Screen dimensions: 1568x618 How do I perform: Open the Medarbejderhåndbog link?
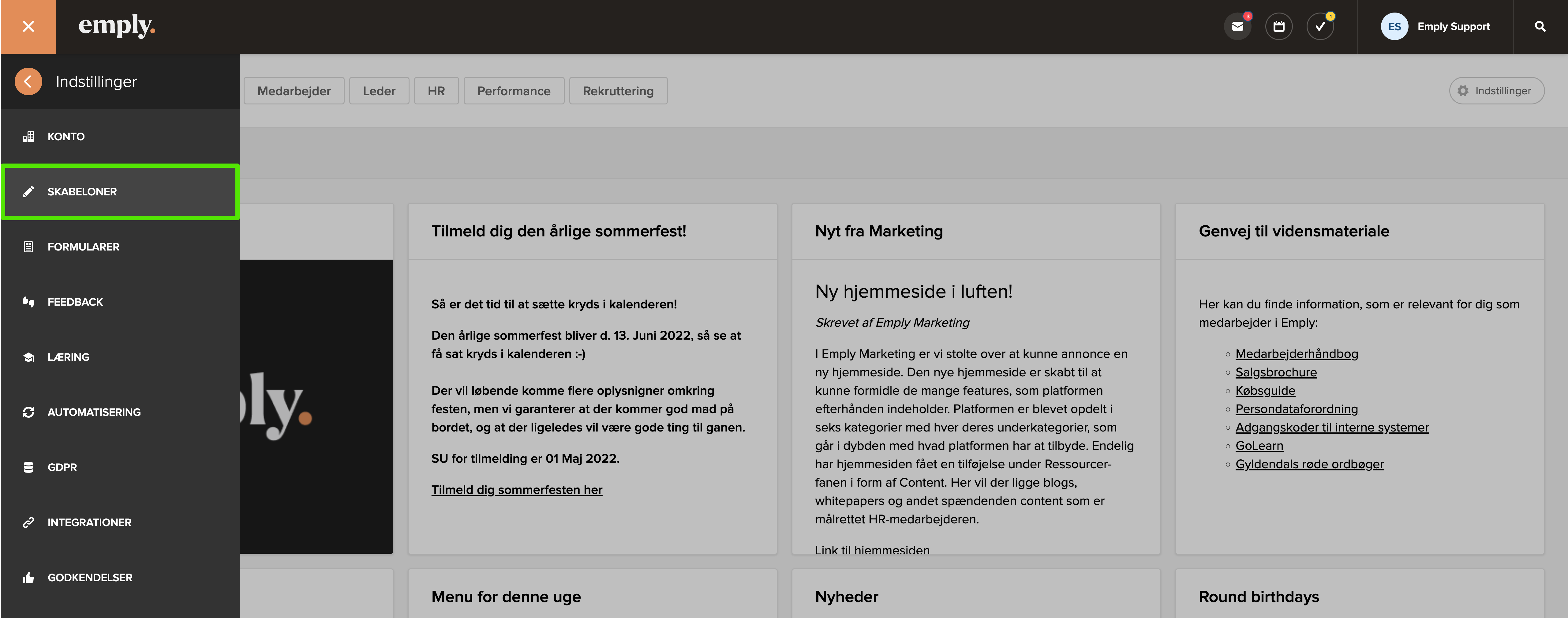(x=1297, y=353)
